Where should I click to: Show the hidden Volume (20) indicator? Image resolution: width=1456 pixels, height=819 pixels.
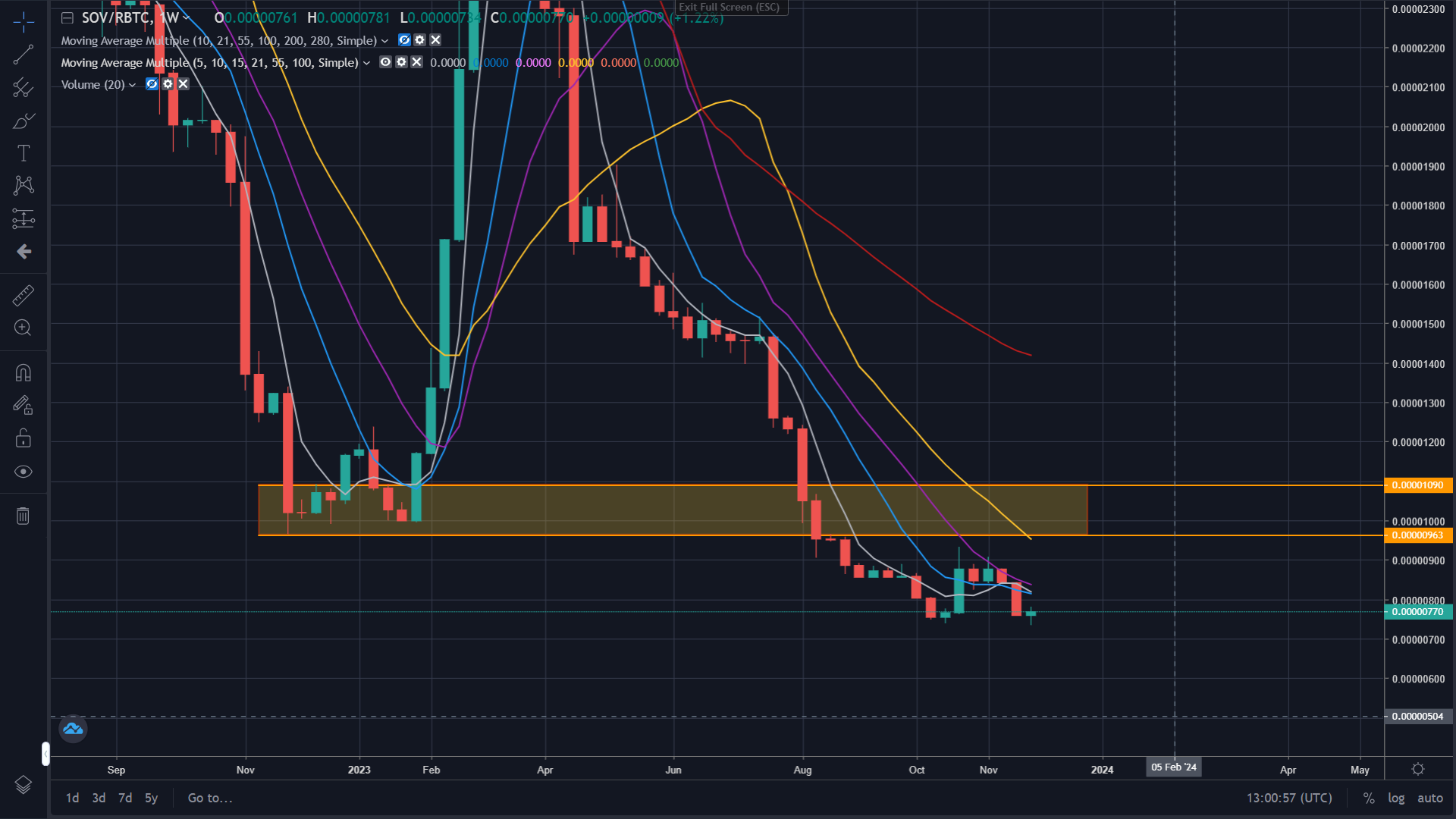[x=152, y=84]
